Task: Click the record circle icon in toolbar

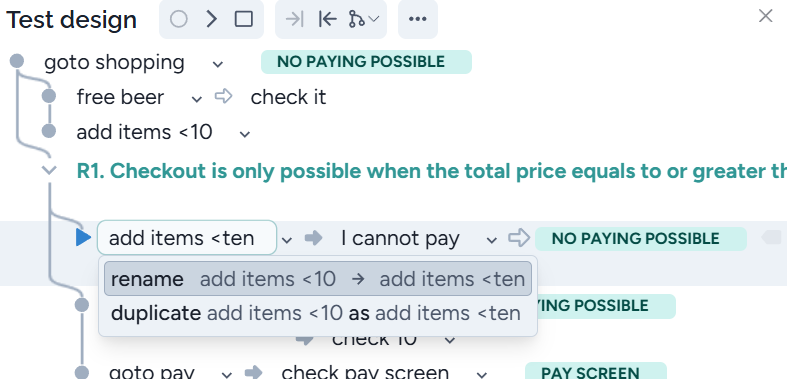Action: pos(179,19)
